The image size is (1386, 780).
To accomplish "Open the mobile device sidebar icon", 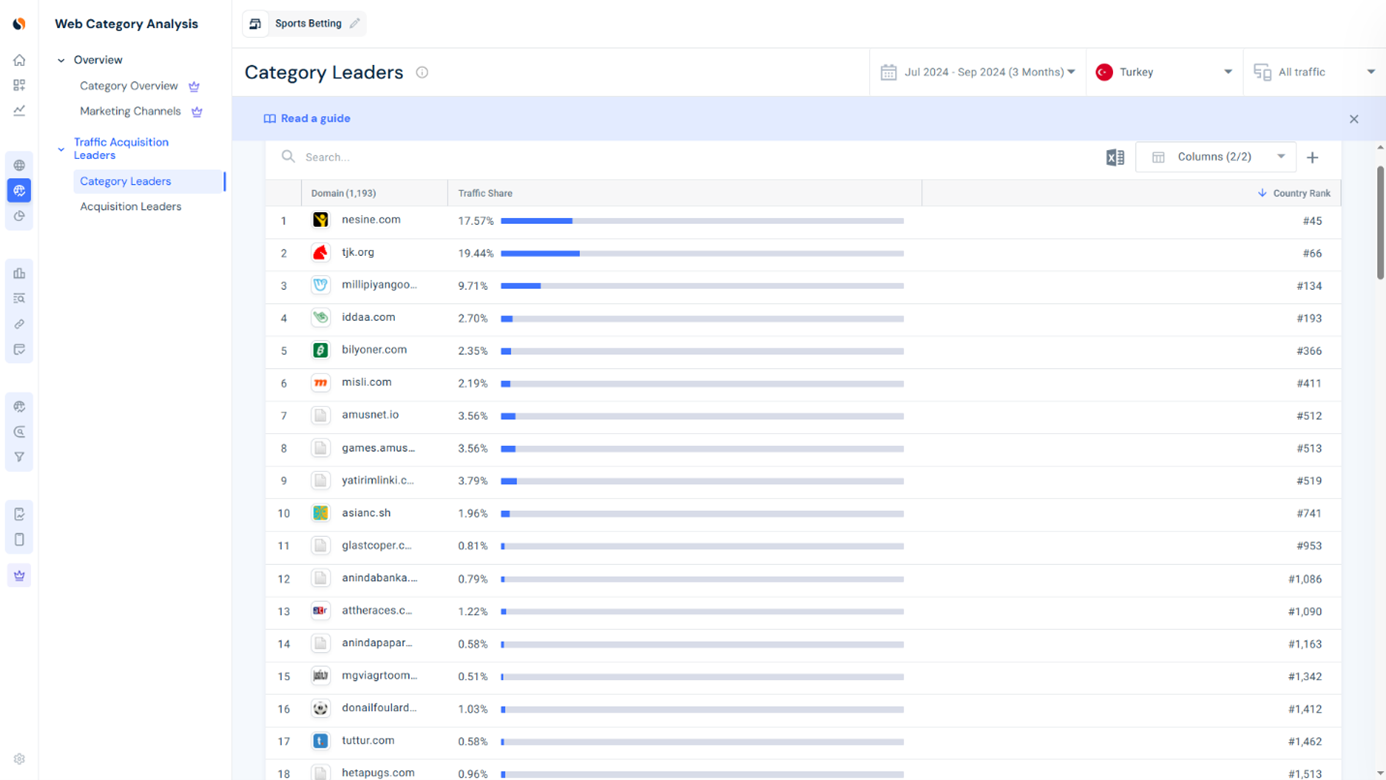I will tap(19, 540).
